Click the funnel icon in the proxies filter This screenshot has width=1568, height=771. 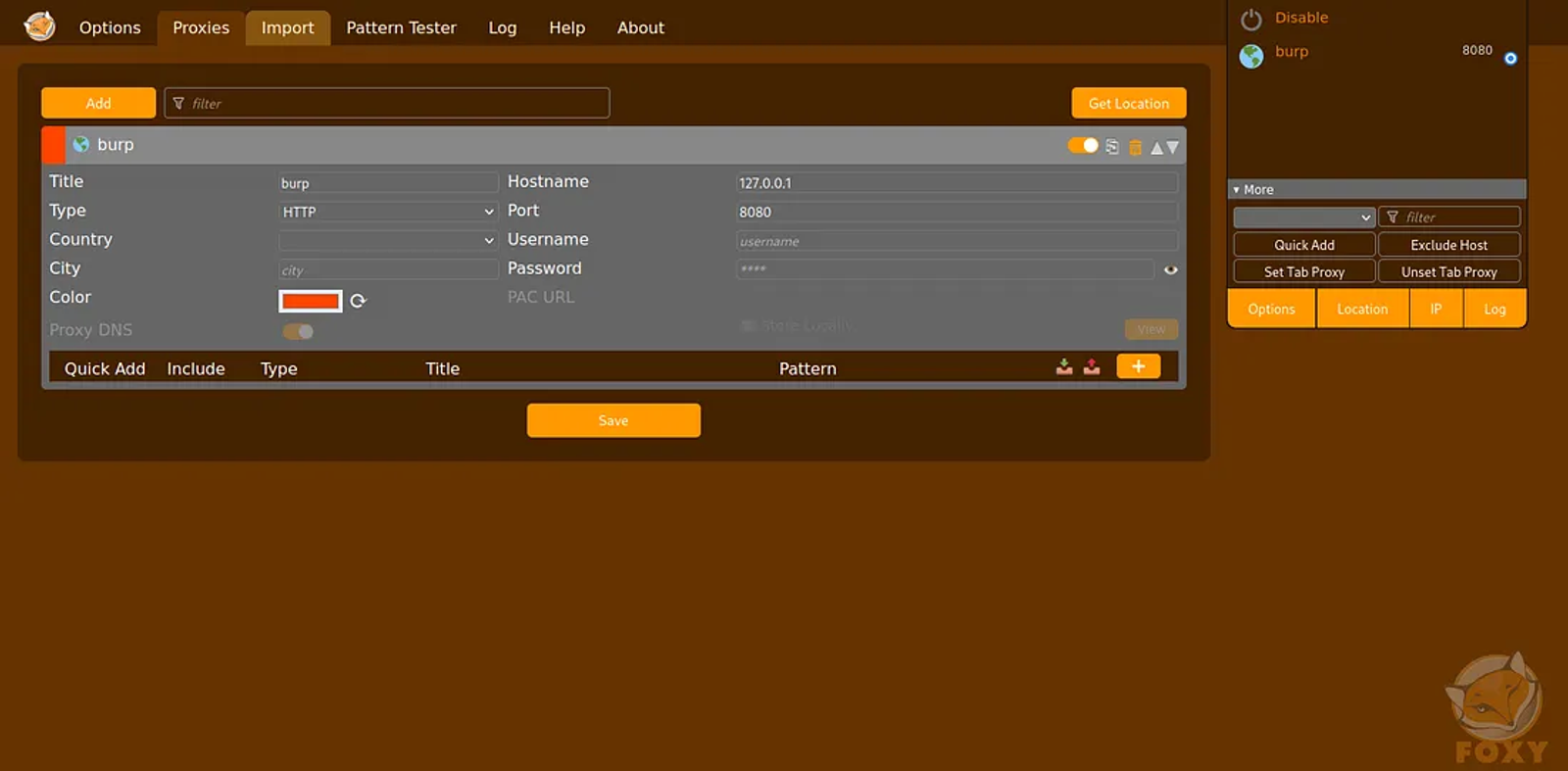(178, 103)
